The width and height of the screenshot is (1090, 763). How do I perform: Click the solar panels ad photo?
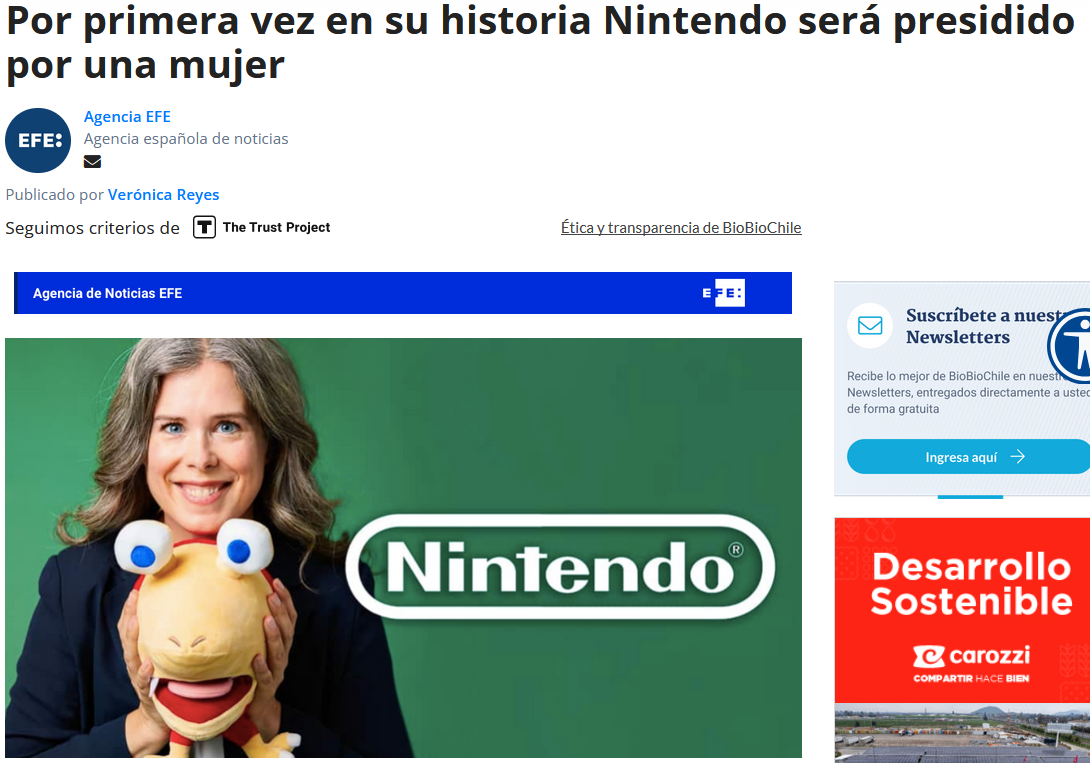point(962,733)
